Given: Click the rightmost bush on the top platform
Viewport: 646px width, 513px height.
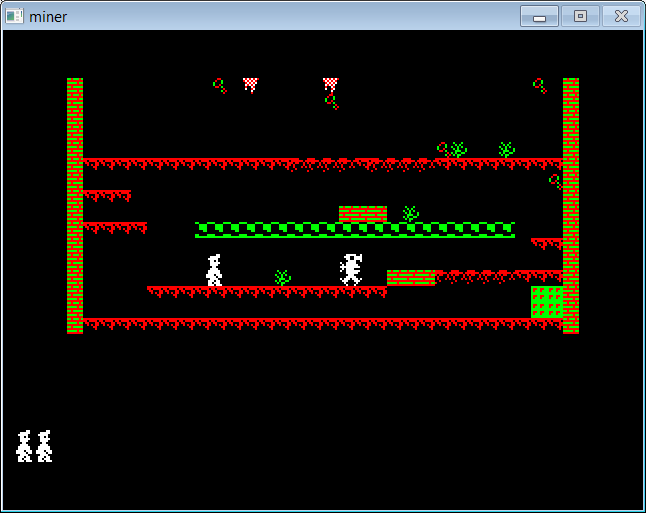Looking at the screenshot, I should (507, 150).
